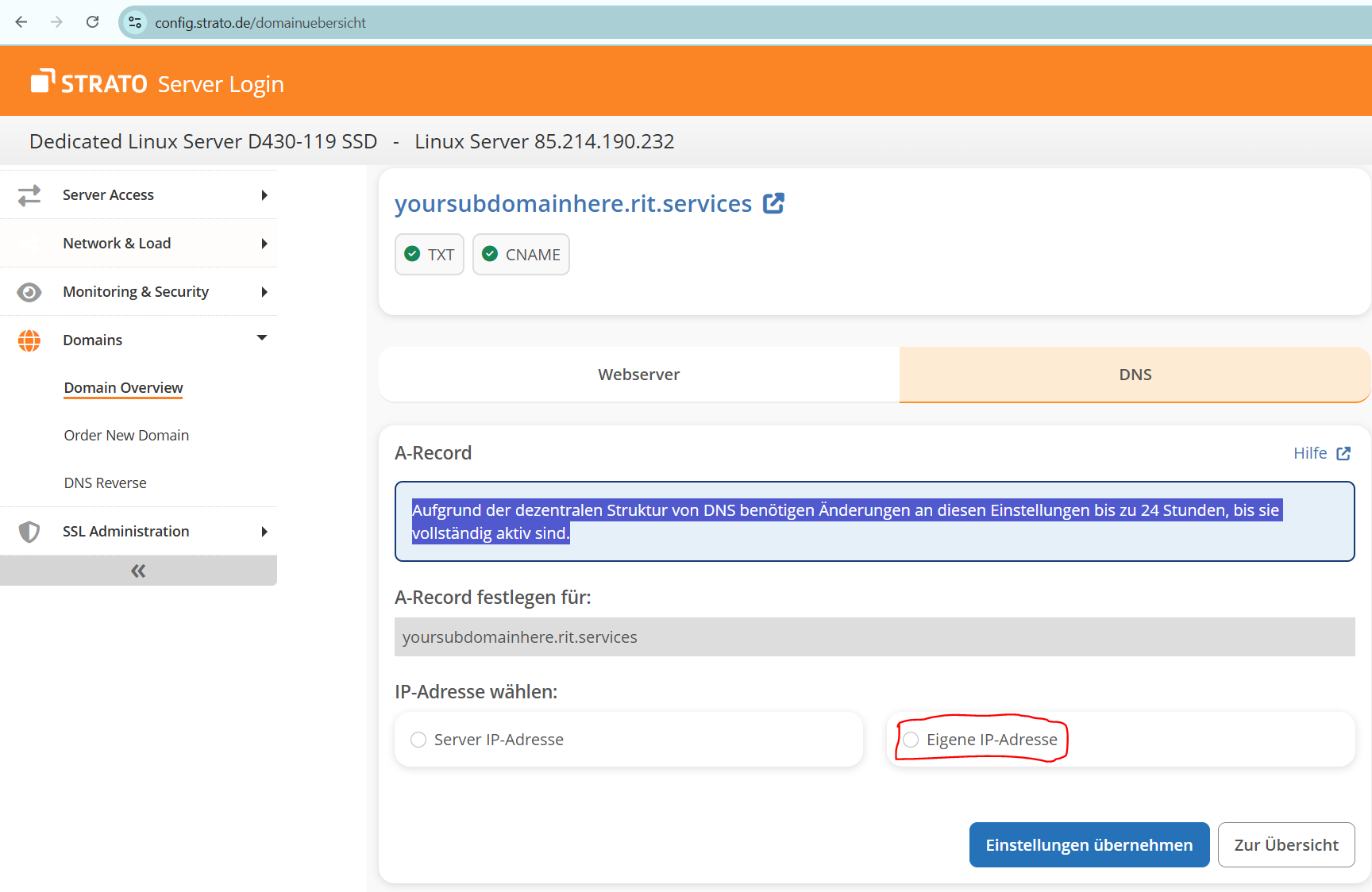Expand Server Access menu arrow
Viewport: 1372px width, 892px height.
[x=264, y=195]
